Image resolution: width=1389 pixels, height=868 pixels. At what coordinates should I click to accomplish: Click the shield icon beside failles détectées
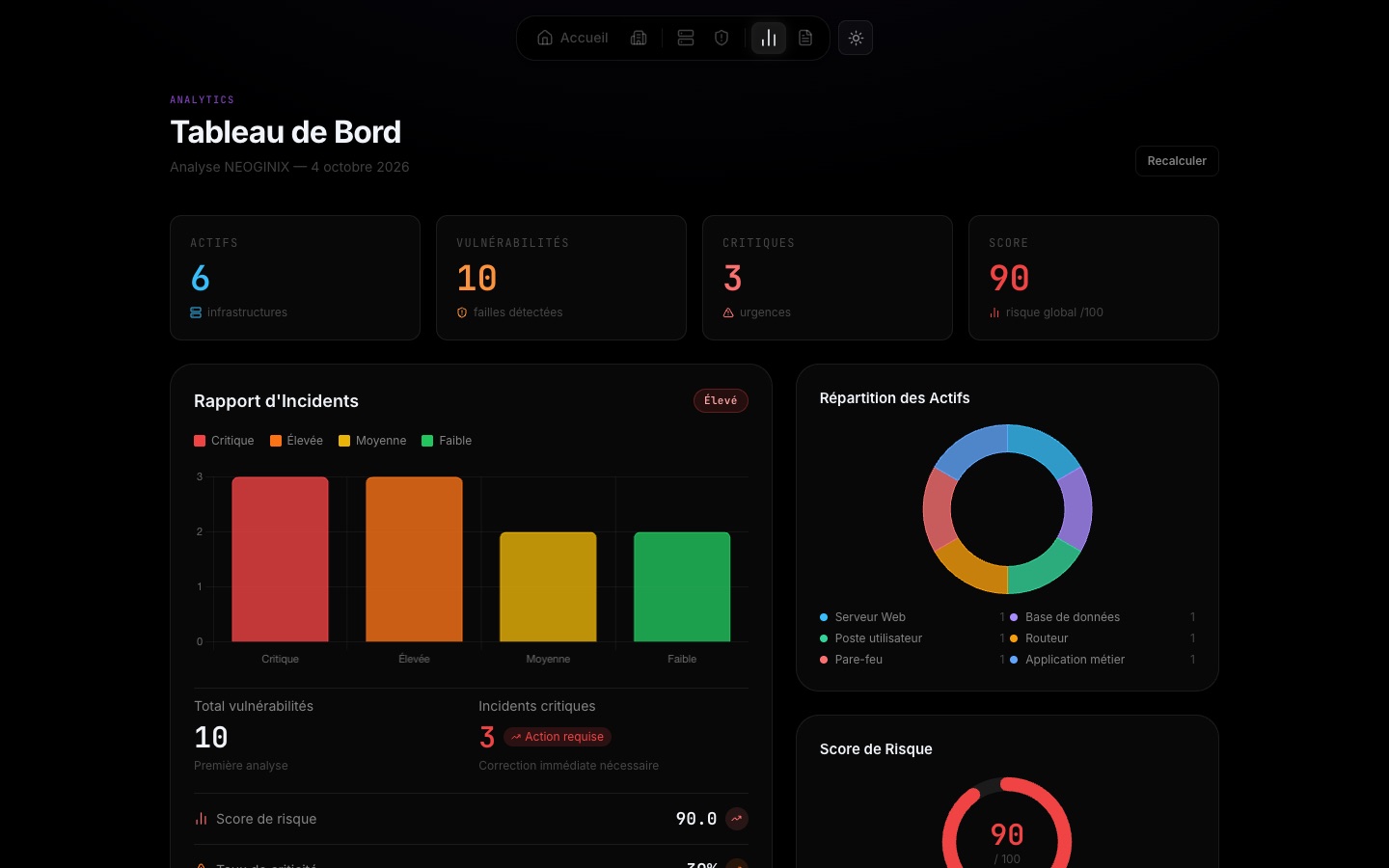pos(462,312)
